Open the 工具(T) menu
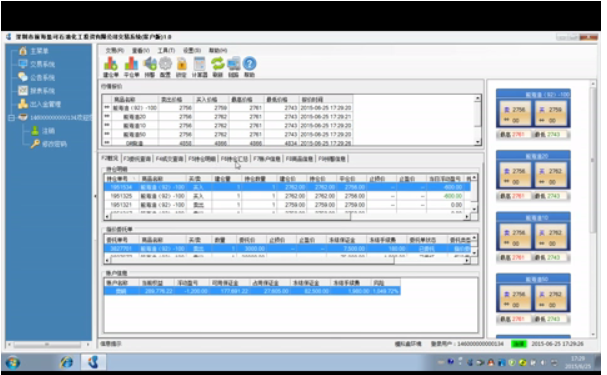The height and width of the screenshot is (375, 607). [166, 50]
